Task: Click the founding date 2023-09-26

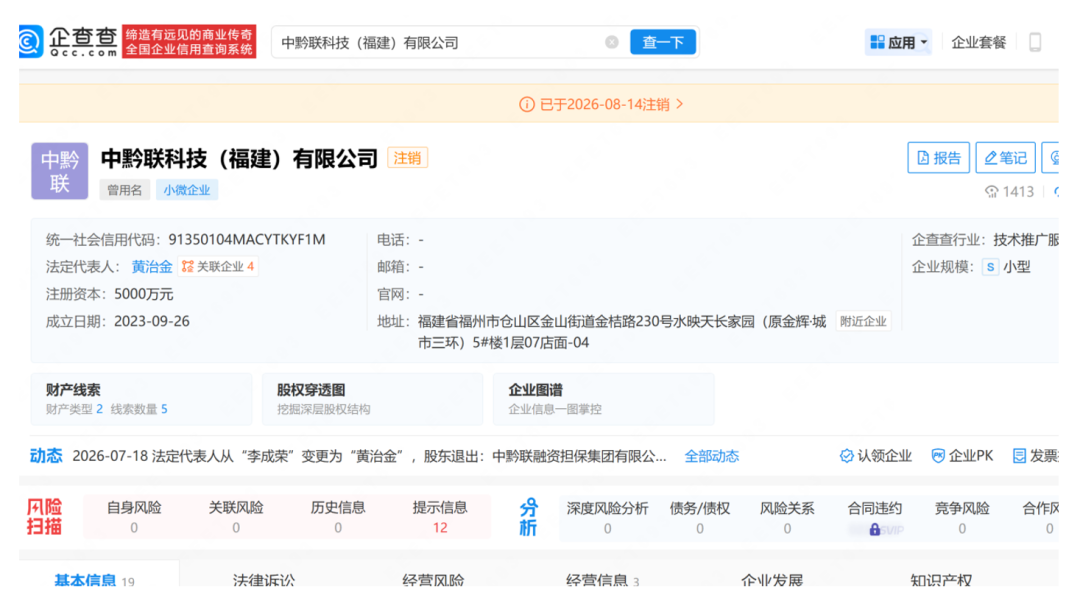Action: 152,321
